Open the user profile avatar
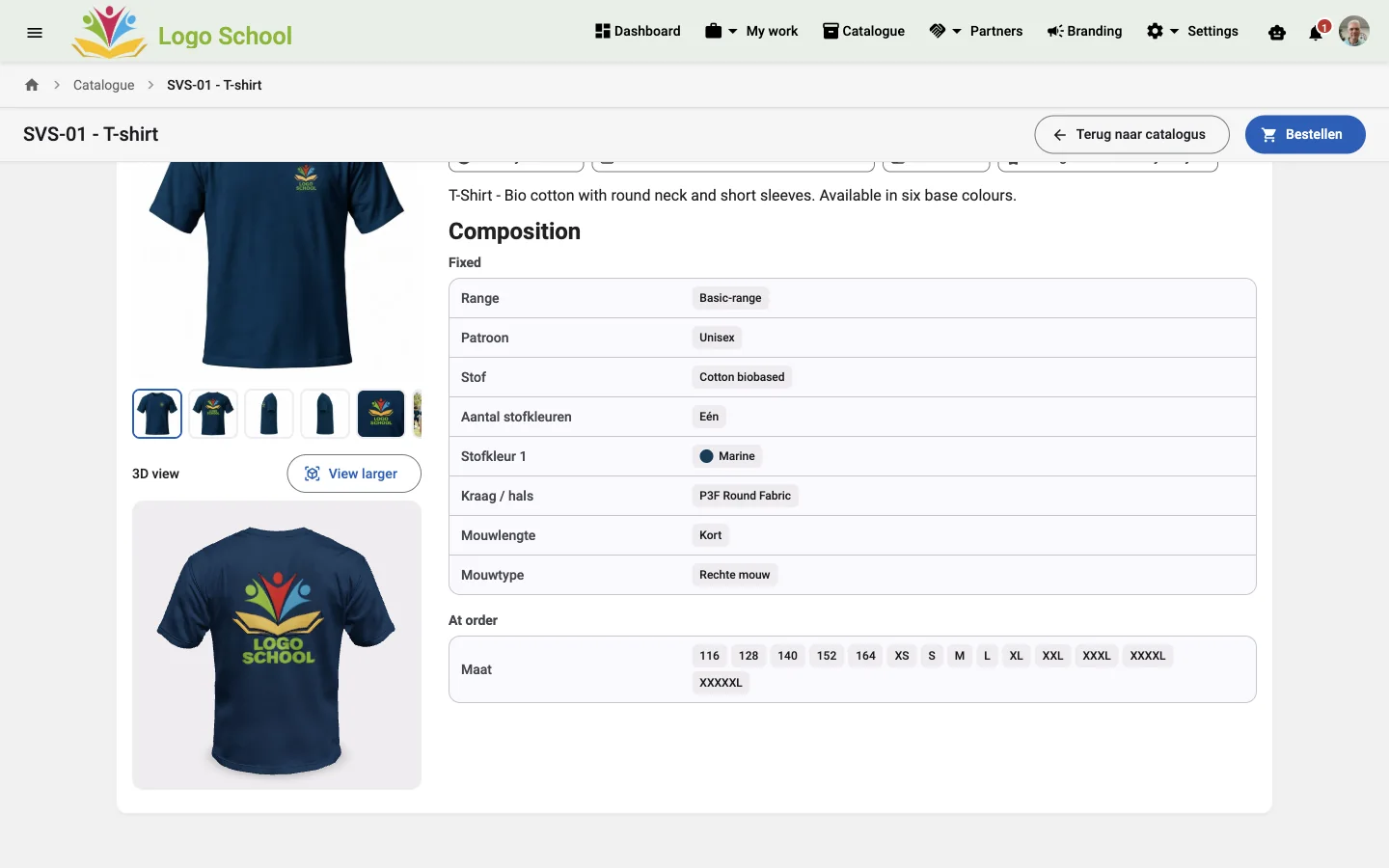Viewport: 1389px width, 868px height. [1354, 31]
